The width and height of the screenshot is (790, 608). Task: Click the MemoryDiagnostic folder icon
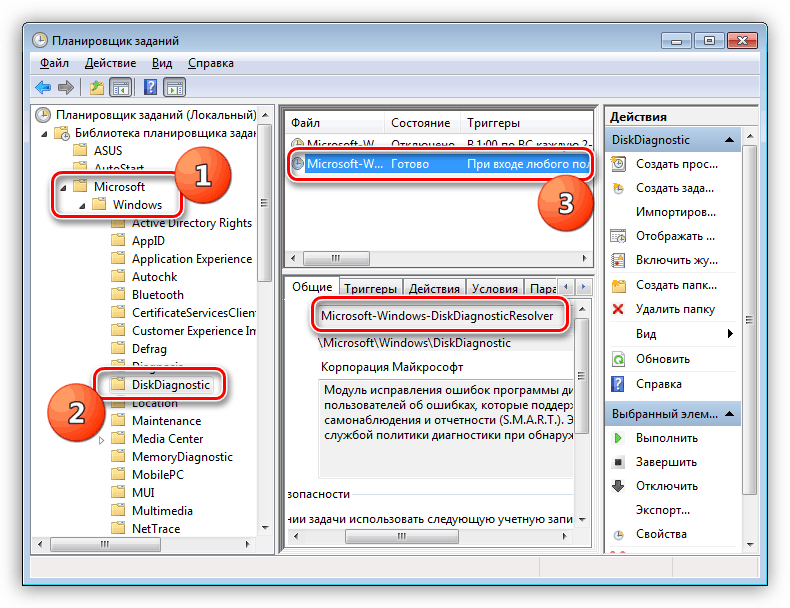[118, 456]
